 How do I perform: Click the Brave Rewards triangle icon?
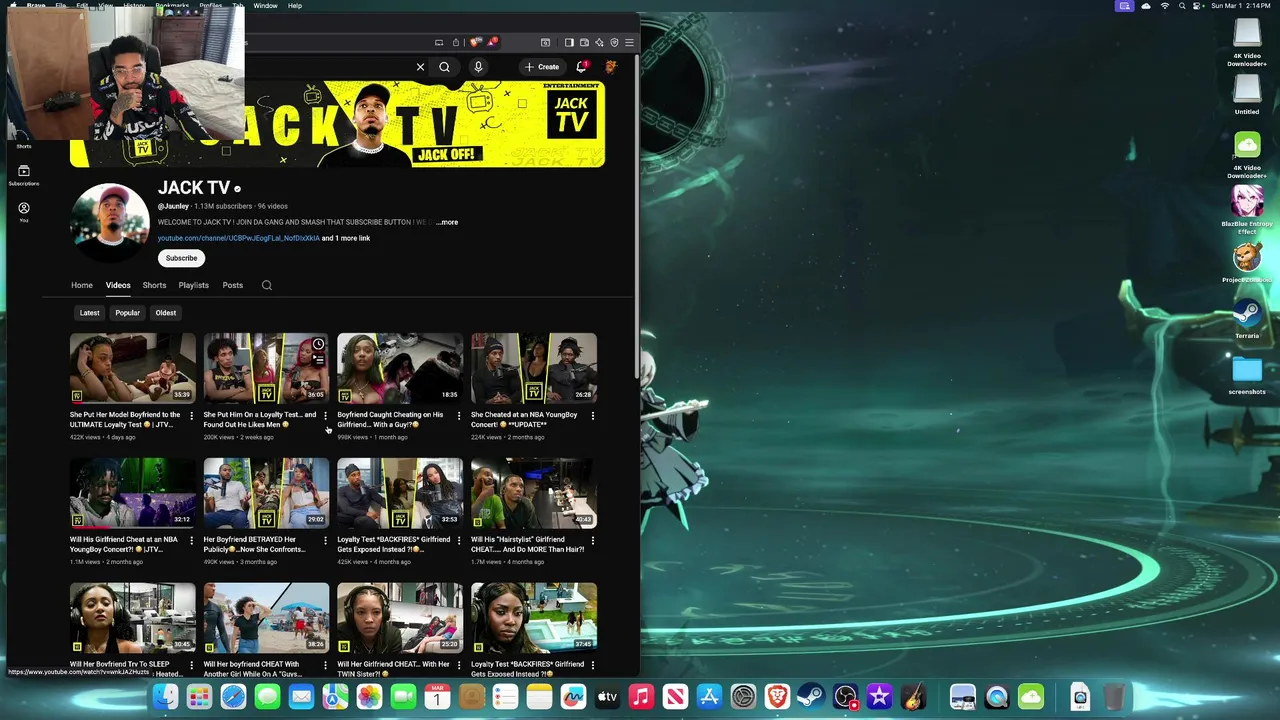pyautogui.click(x=491, y=42)
